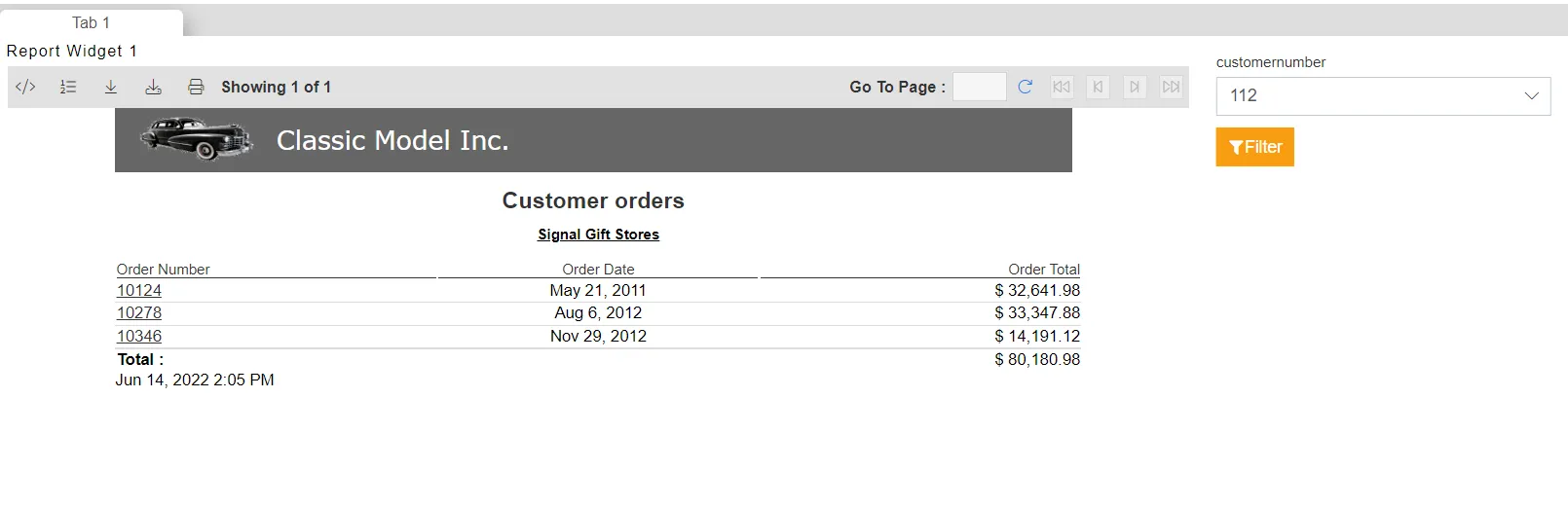Viewport: 1568px width, 507px height.
Task: Open the table of contents list icon
Action: point(68,87)
